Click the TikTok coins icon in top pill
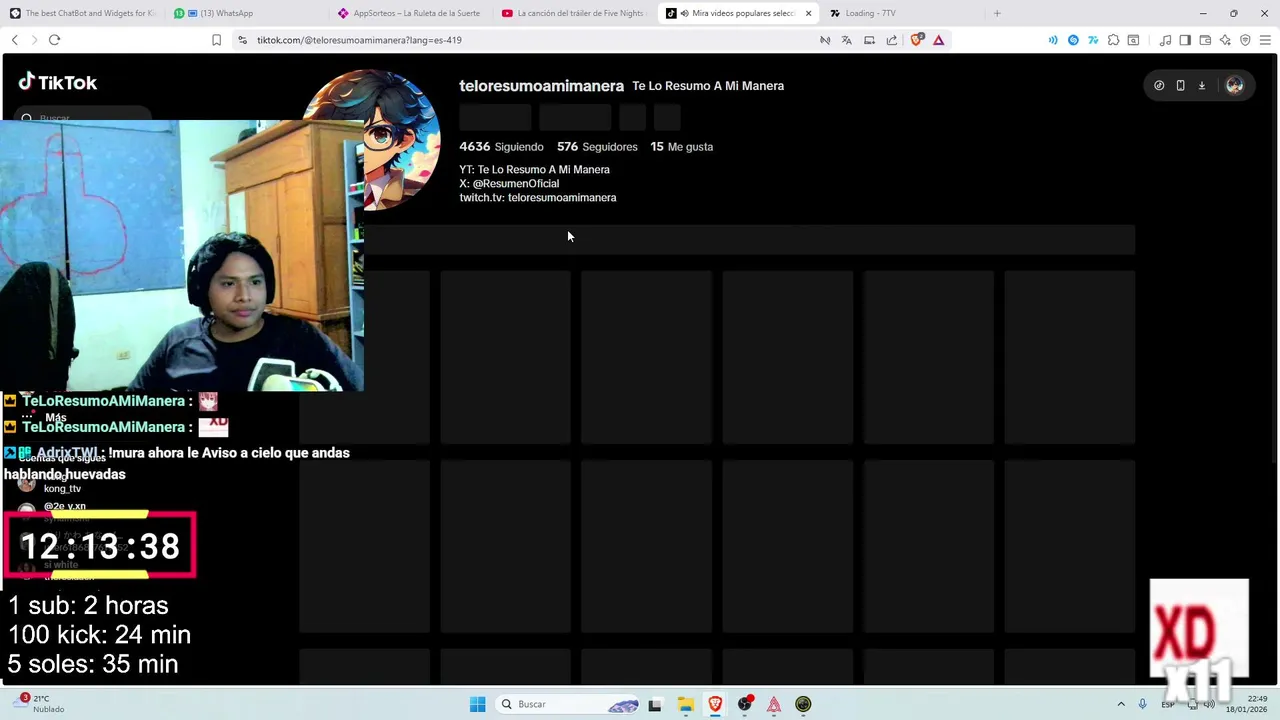This screenshot has width=1280, height=720. coord(1159,86)
